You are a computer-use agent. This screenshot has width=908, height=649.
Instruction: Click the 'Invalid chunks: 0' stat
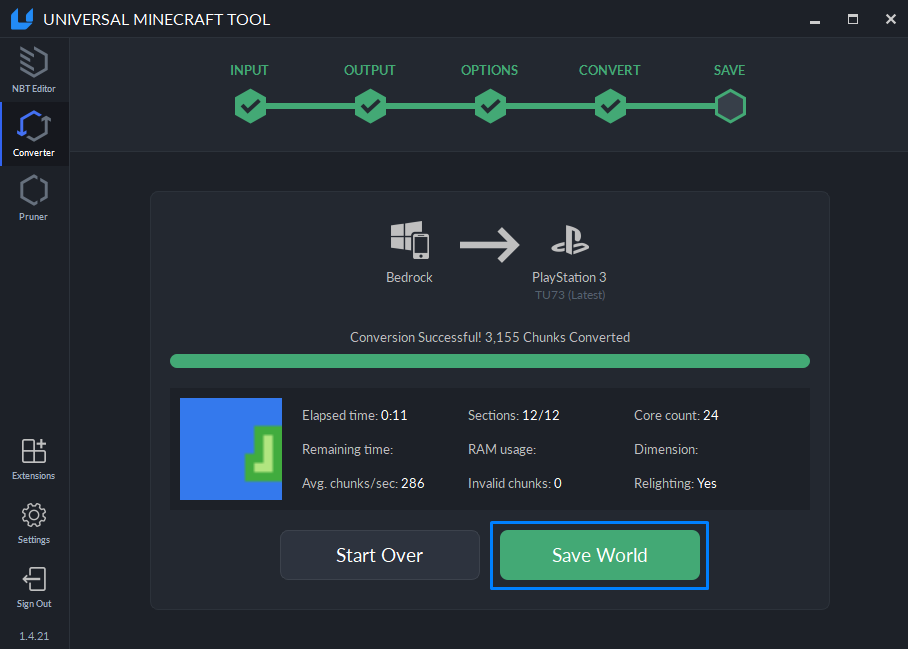(x=515, y=483)
